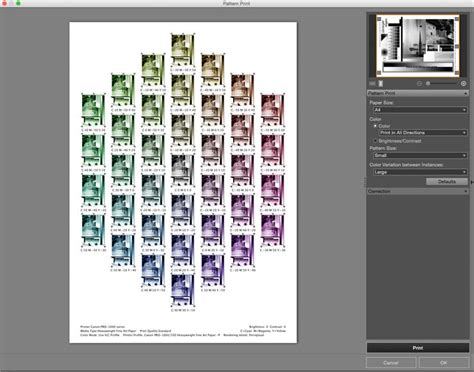Click the black-and-white preview thumbnail image
The width and height of the screenshot is (474, 372).
(x=418, y=46)
